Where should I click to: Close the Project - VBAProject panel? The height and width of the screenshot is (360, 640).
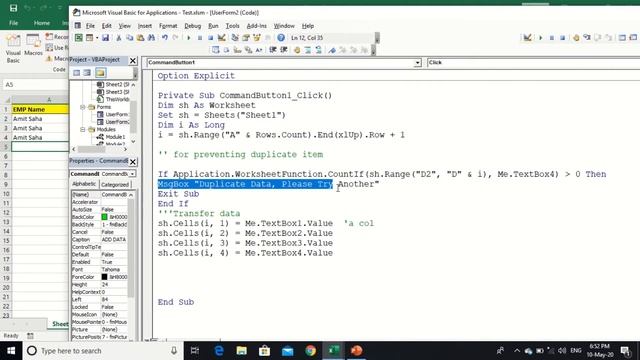point(133,60)
